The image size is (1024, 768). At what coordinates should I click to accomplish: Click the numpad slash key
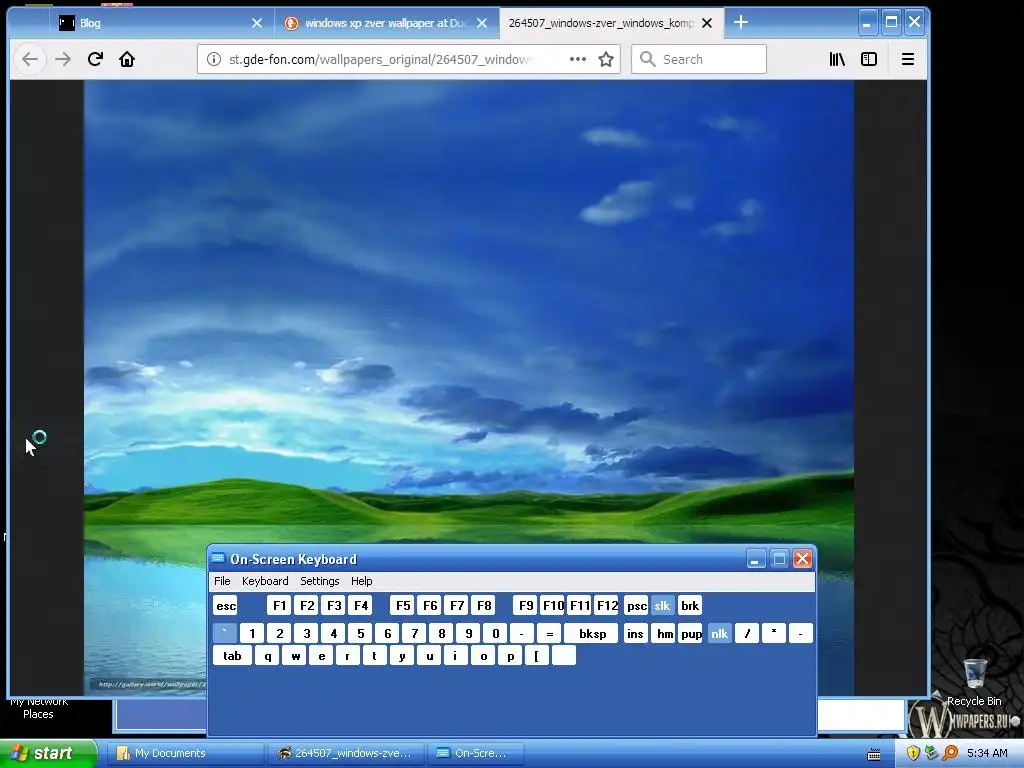(x=746, y=633)
